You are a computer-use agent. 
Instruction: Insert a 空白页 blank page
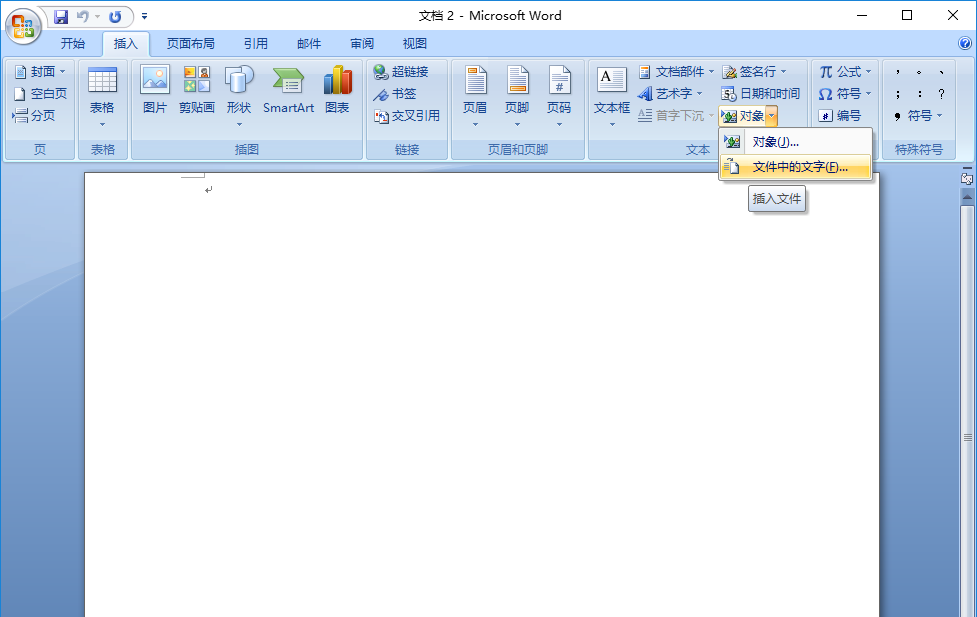click(x=40, y=93)
